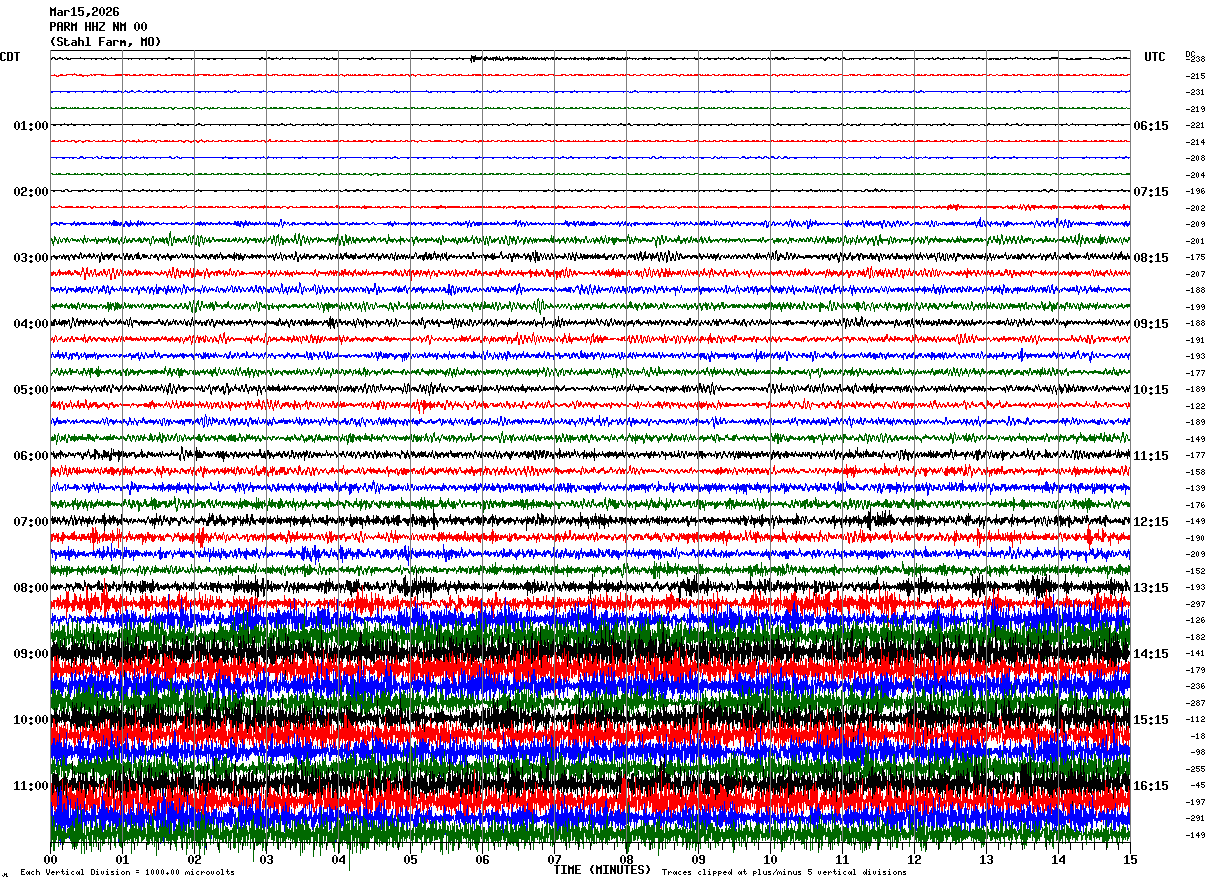Screen dimensions: 1210x886
Task: Click the DC offset value -158
Action: pyautogui.click(x=1195, y=472)
